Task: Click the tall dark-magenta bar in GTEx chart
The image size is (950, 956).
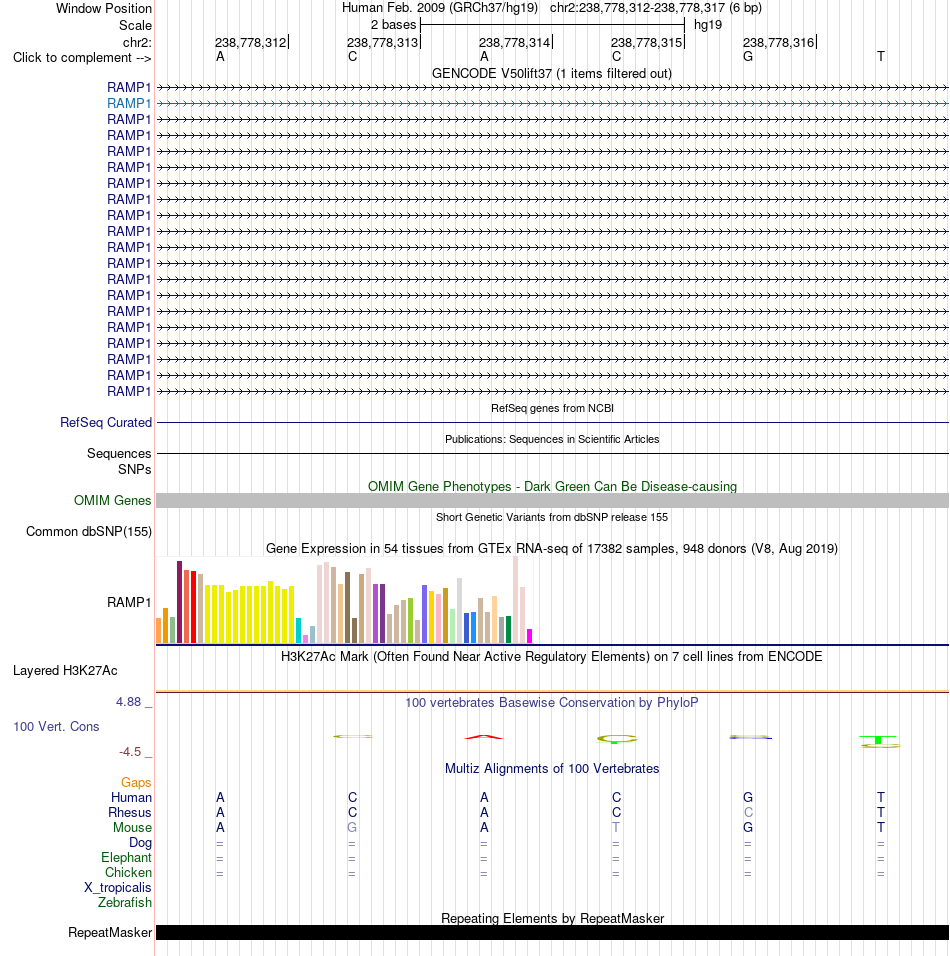Action: [179, 602]
